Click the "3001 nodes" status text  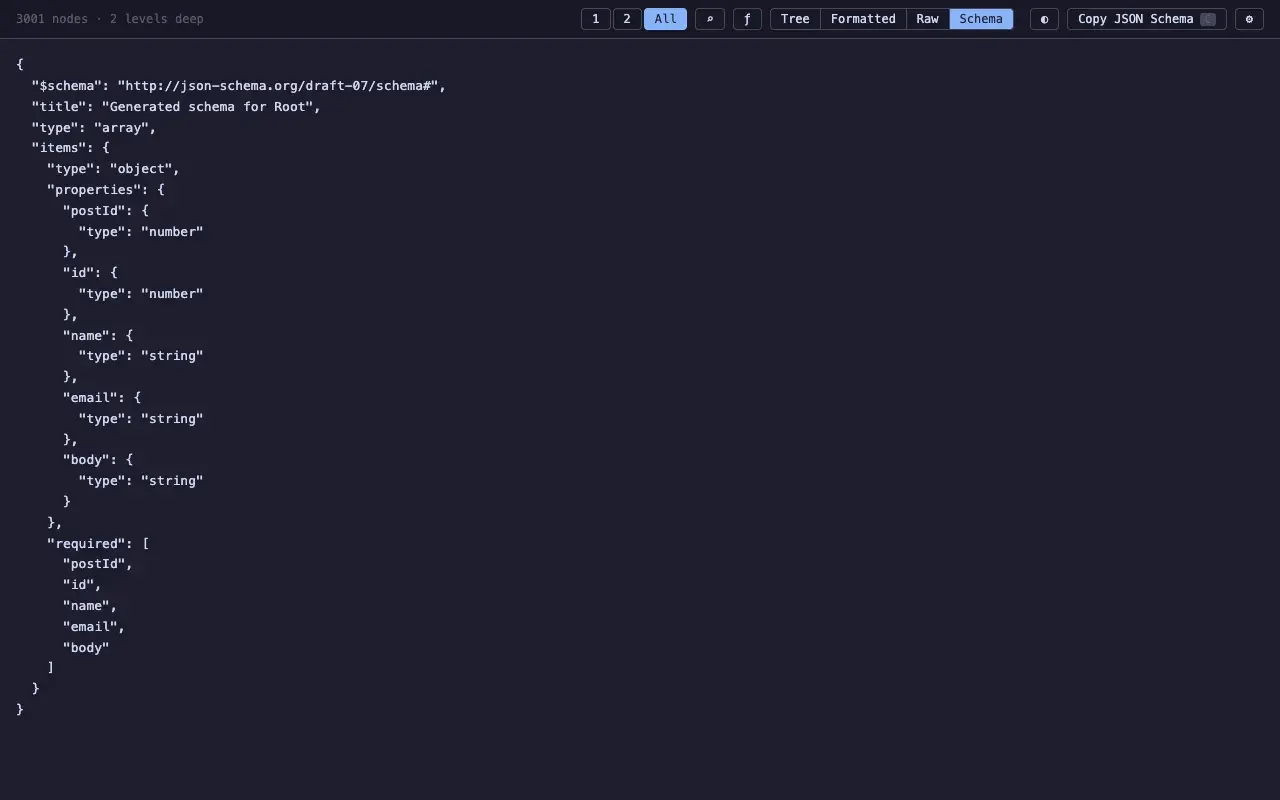[52, 19]
